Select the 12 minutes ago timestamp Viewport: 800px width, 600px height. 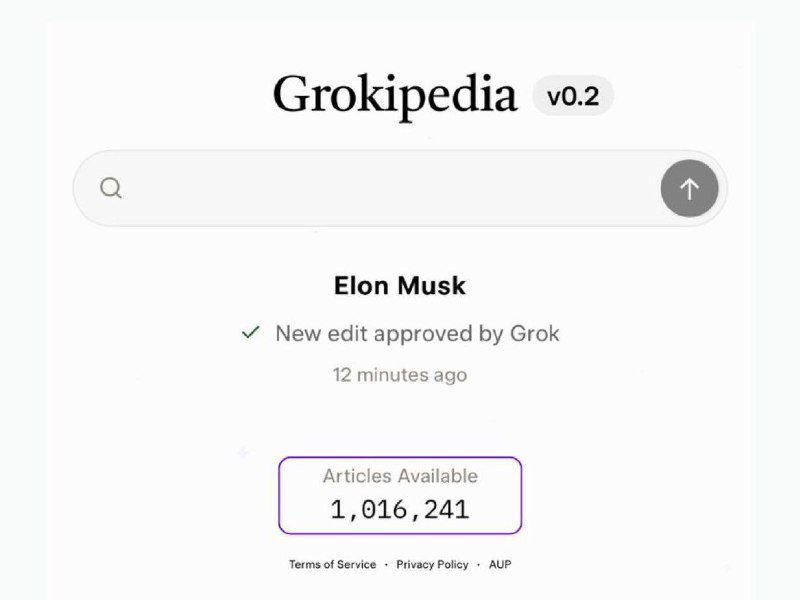pyautogui.click(x=399, y=375)
